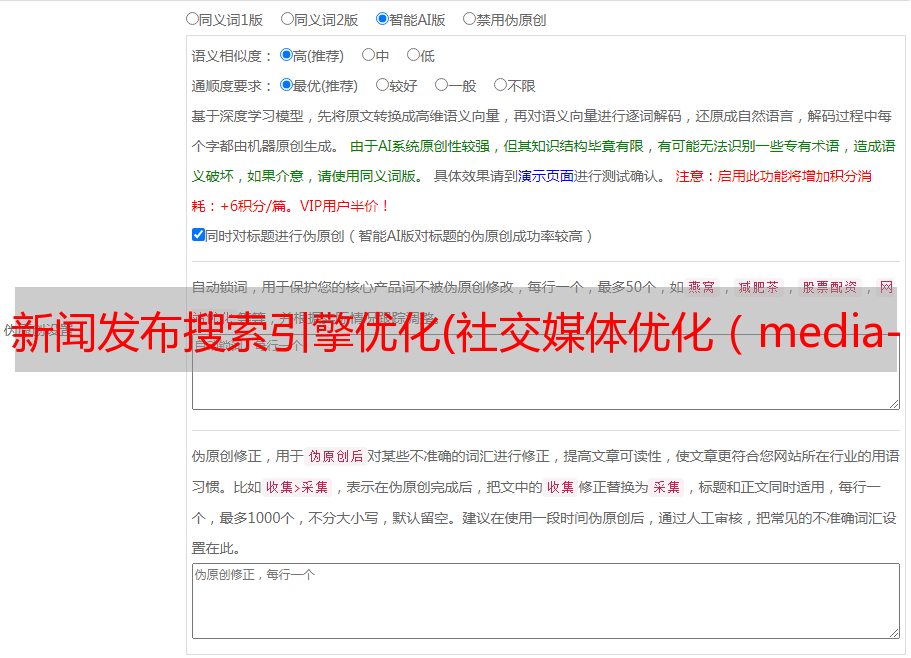Click the 减肥茶 example tag
Image resolution: width=911 pixels, height=658 pixels.
click(759, 287)
